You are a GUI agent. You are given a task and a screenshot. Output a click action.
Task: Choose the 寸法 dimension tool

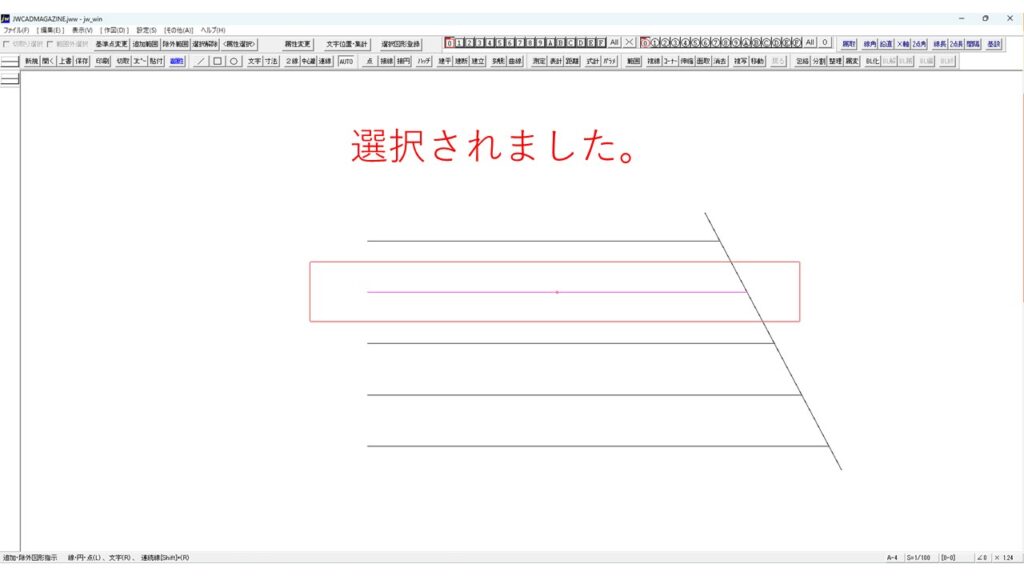[271, 61]
